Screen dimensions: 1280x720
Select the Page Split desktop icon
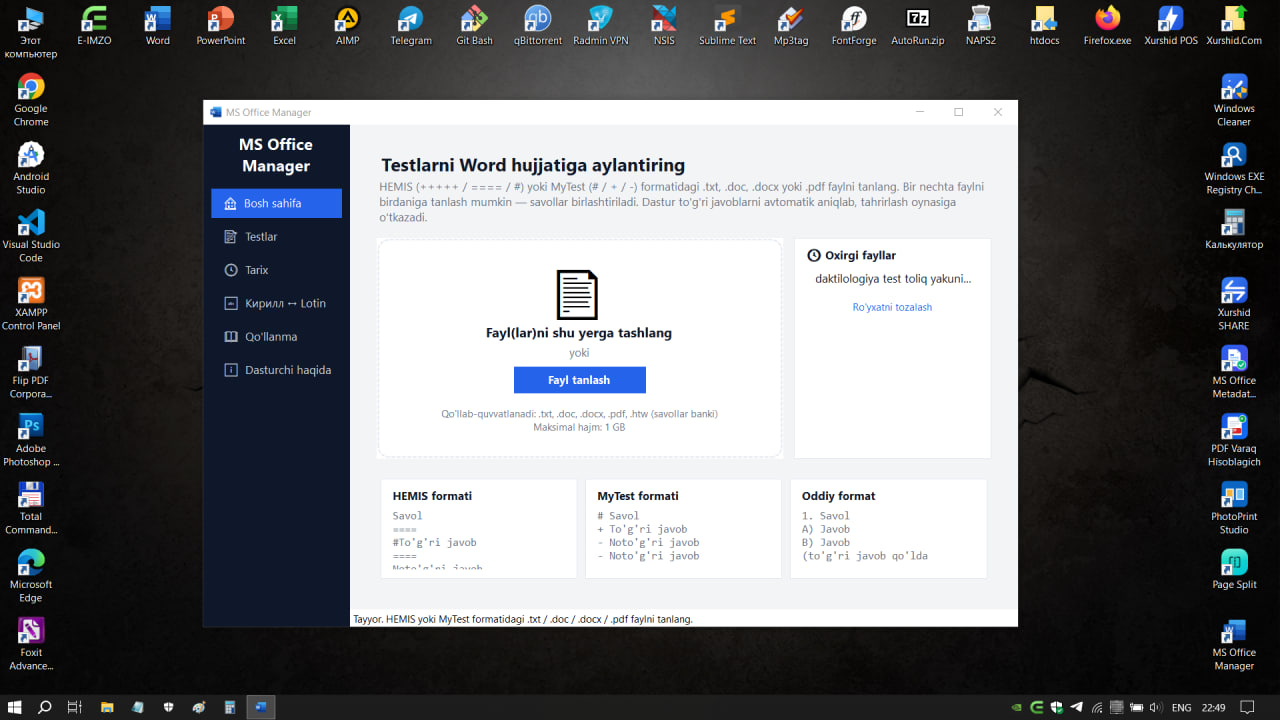(1234, 570)
